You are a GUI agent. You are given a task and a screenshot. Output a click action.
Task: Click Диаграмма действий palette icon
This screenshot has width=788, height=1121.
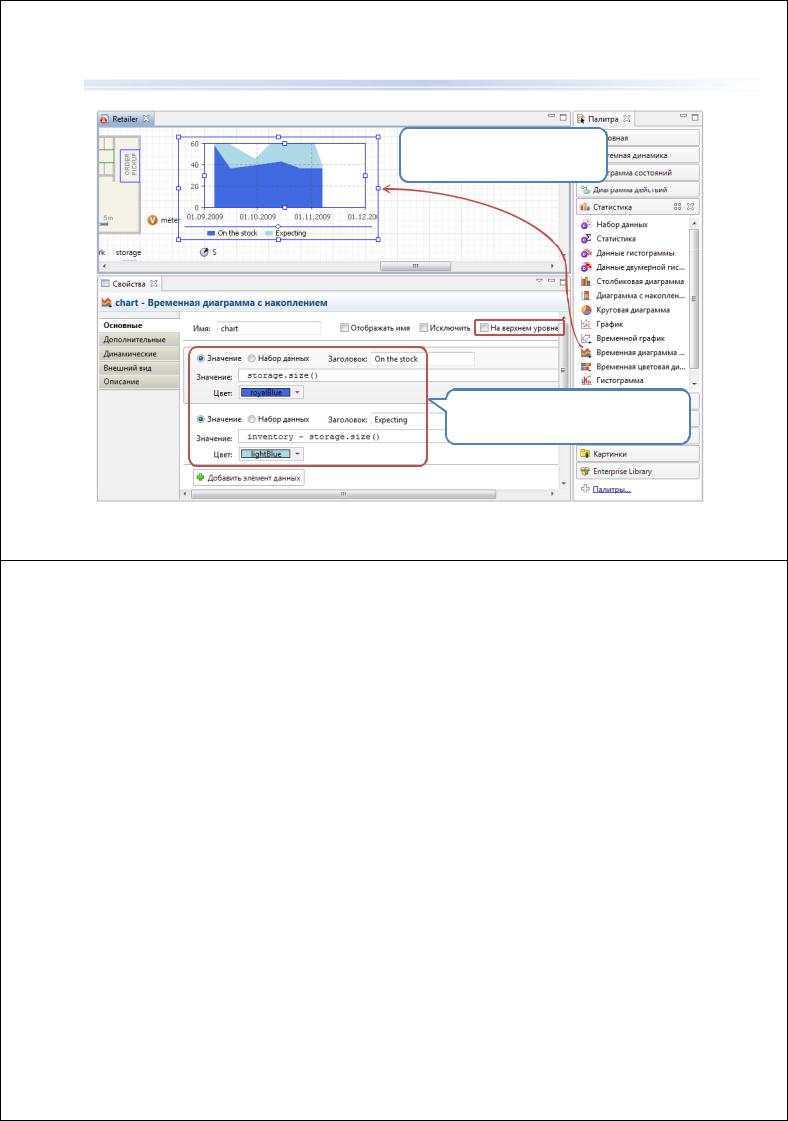(x=585, y=190)
